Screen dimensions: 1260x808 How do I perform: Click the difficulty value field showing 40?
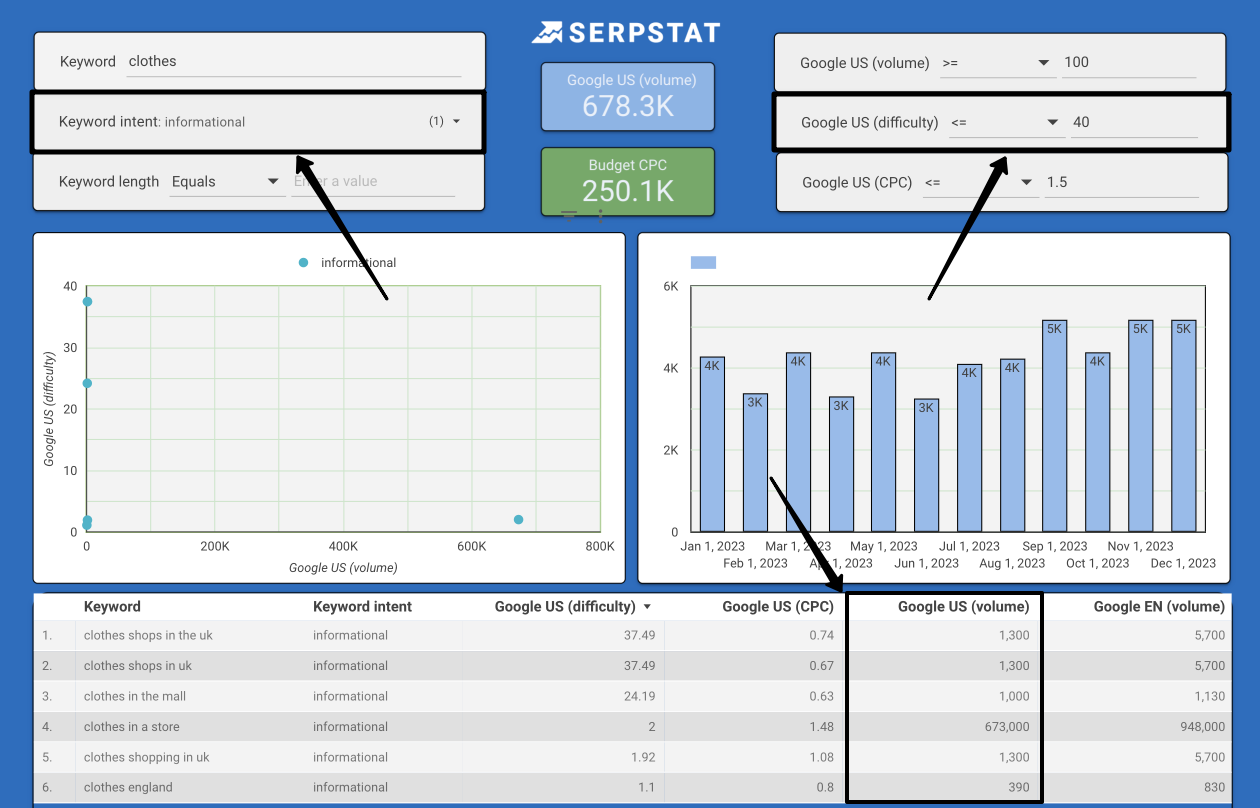[1133, 123]
